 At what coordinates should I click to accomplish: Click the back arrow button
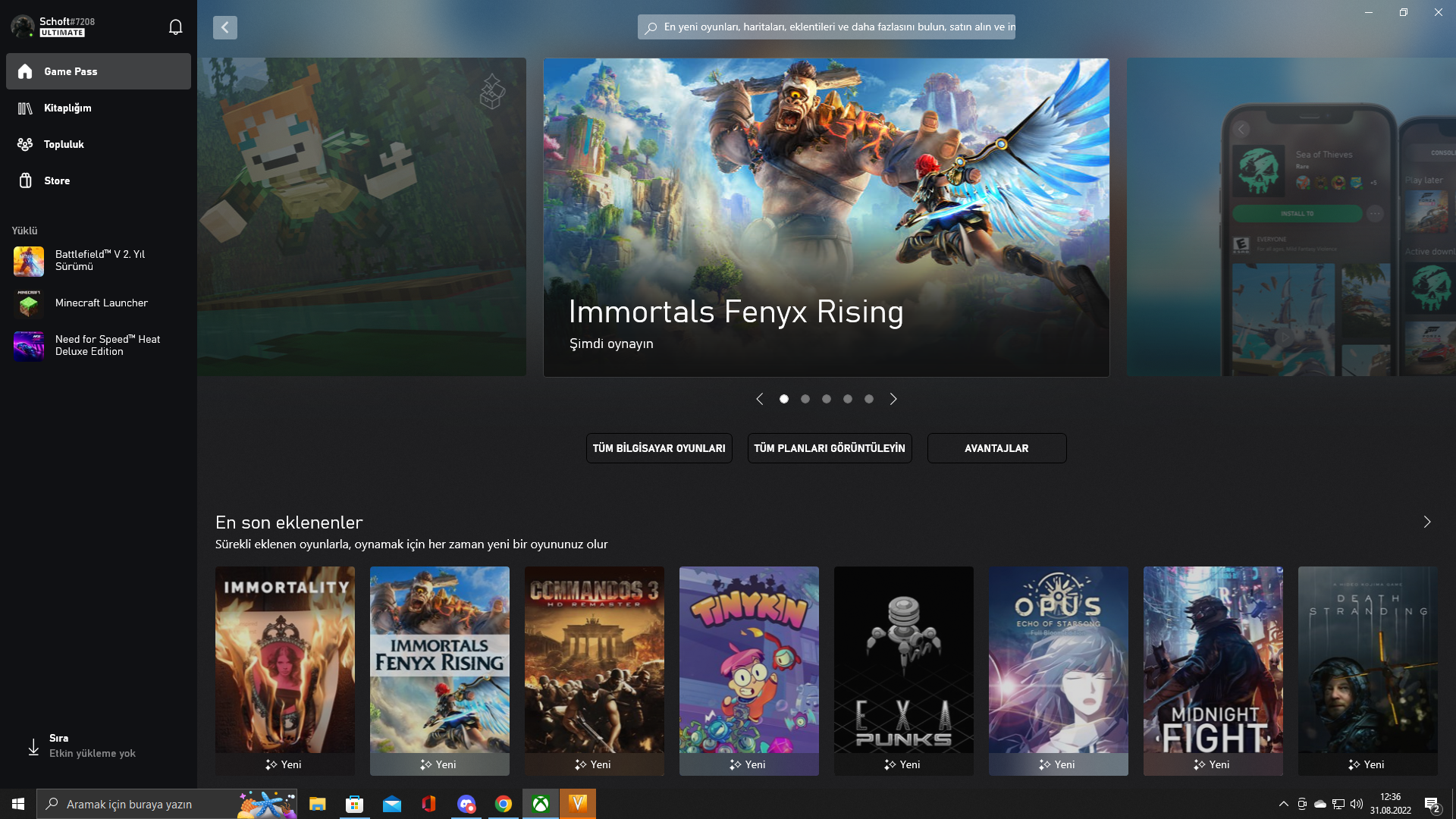224,27
